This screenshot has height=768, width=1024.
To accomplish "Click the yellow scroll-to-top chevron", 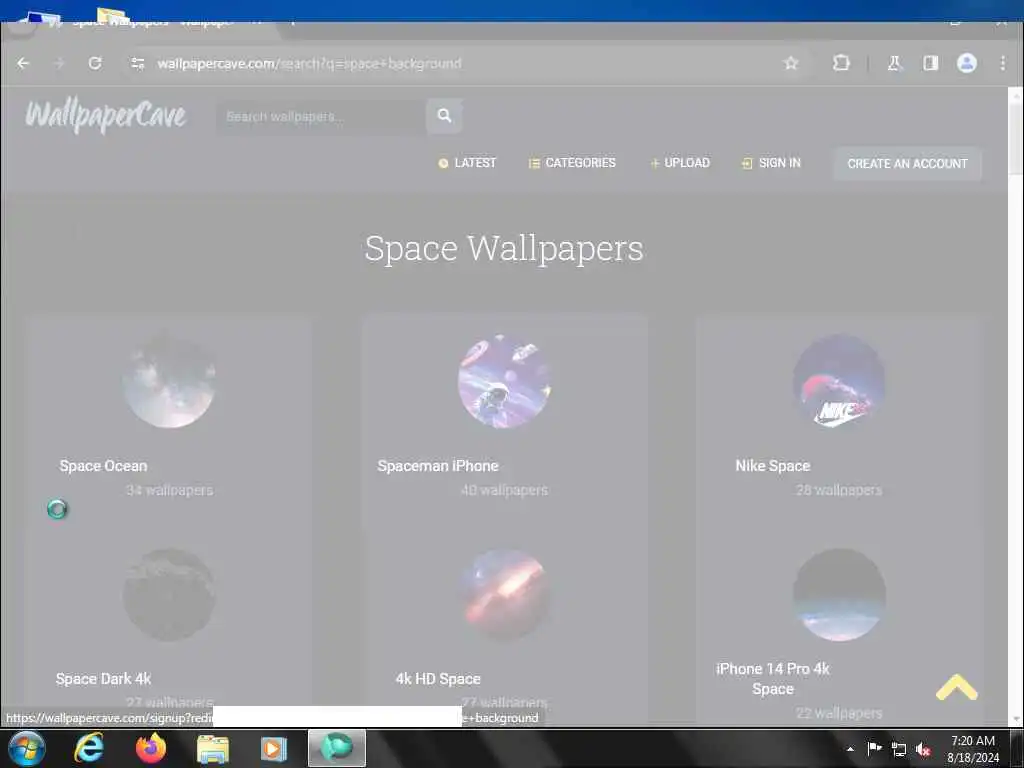I will pyautogui.click(x=956, y=687).
